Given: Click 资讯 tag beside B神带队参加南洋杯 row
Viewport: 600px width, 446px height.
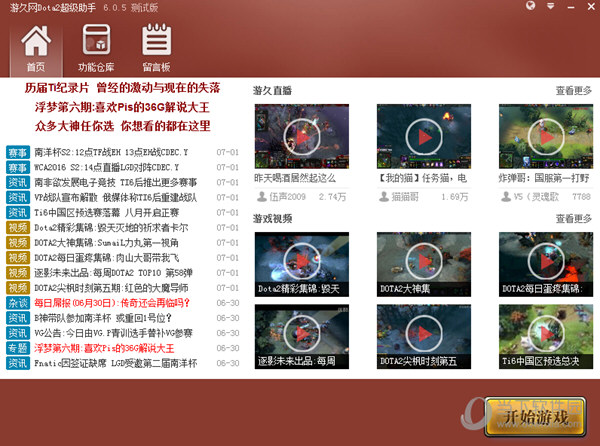Looking at the screenshot, I should 18,318.
